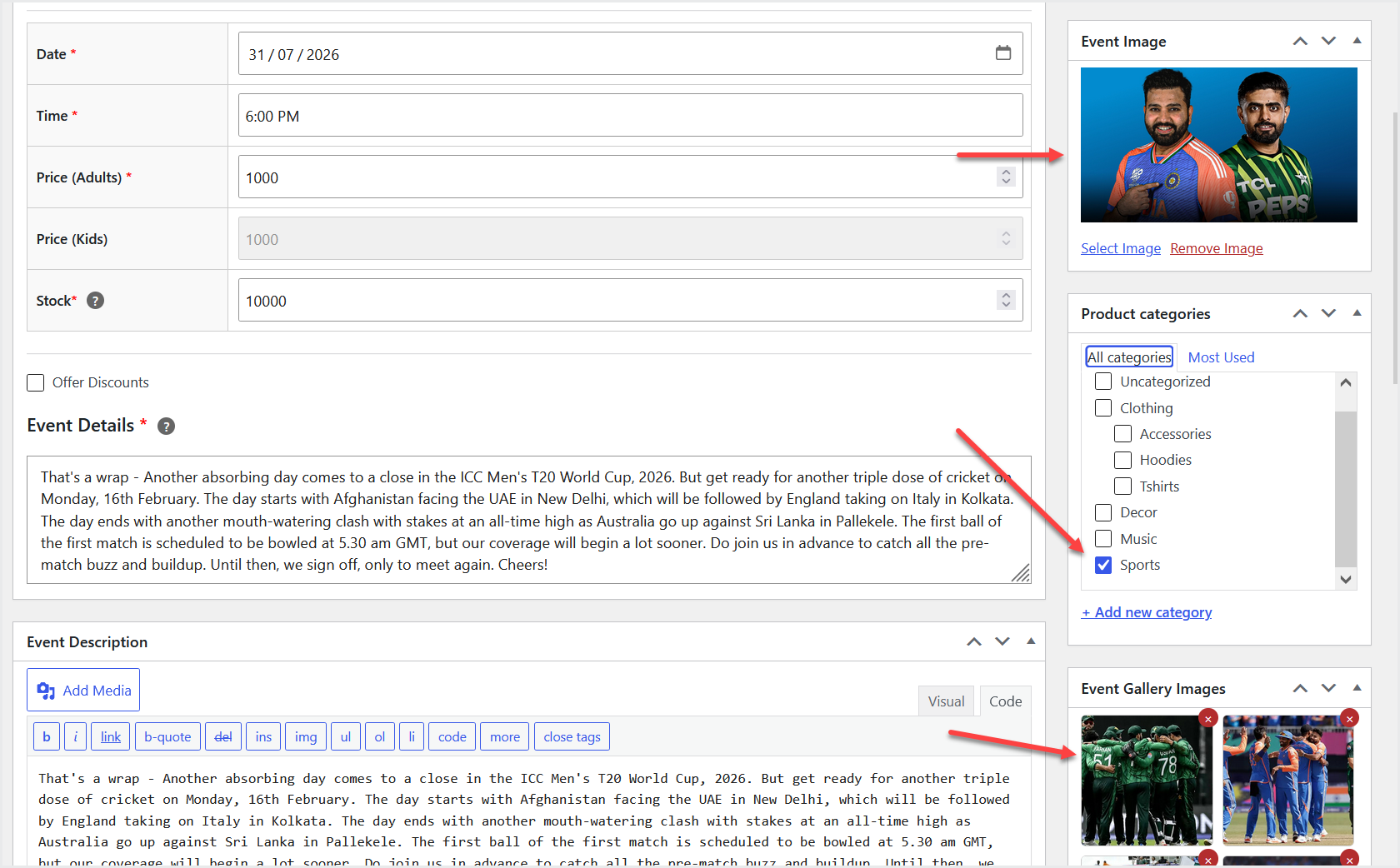This screenshot has height=868, width=1400.
Task: Collapse the Product categories panel toggle
Action: [1357, 313]
